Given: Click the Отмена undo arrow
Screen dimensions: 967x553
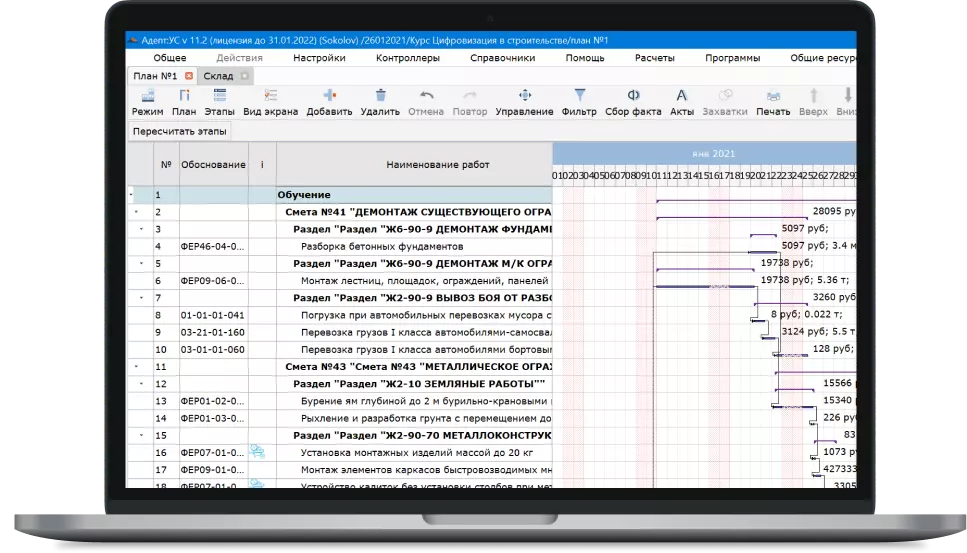Looking at the screenshot, I should tap(426, 96).
